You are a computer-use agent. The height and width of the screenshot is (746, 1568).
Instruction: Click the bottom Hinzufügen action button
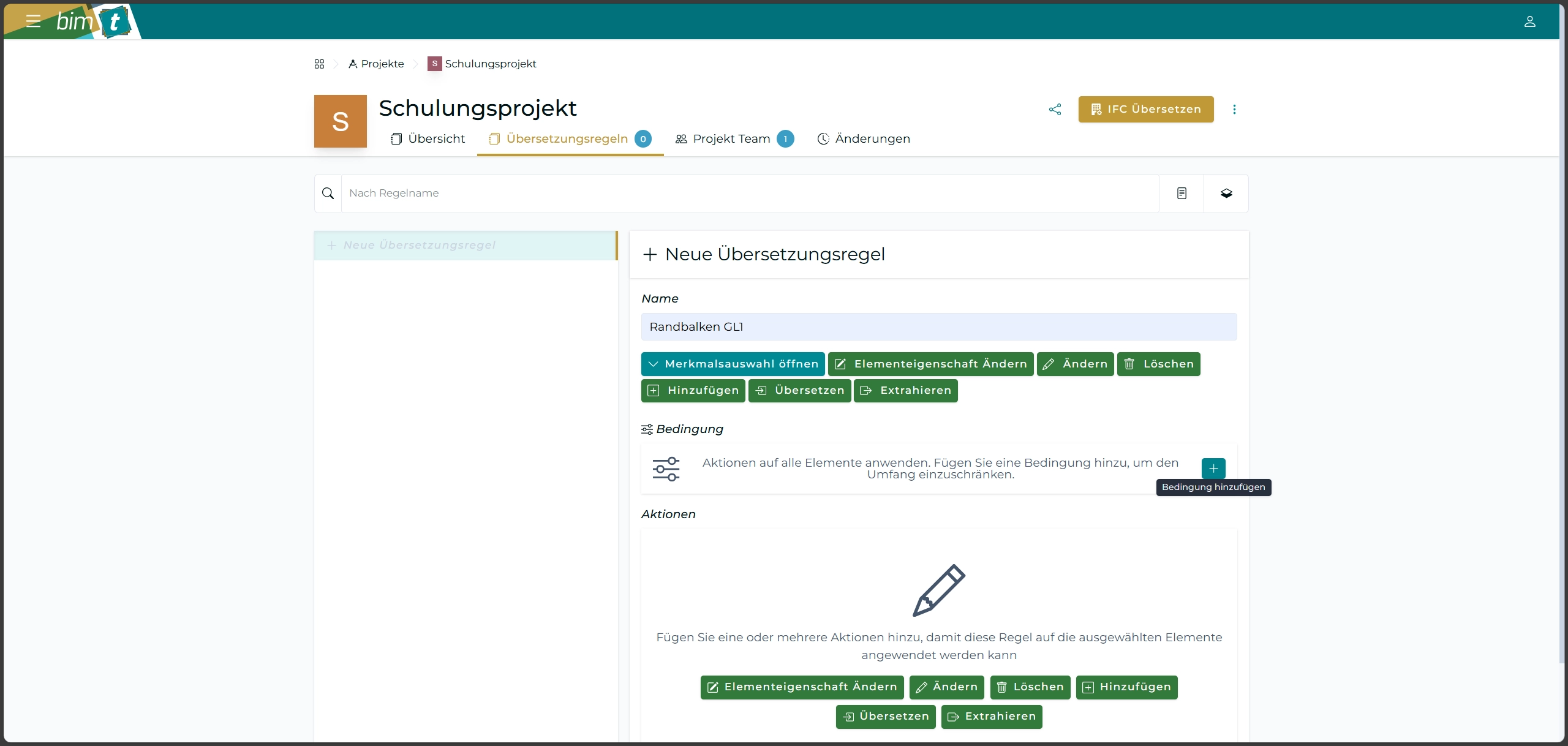tap(1126, 687)
